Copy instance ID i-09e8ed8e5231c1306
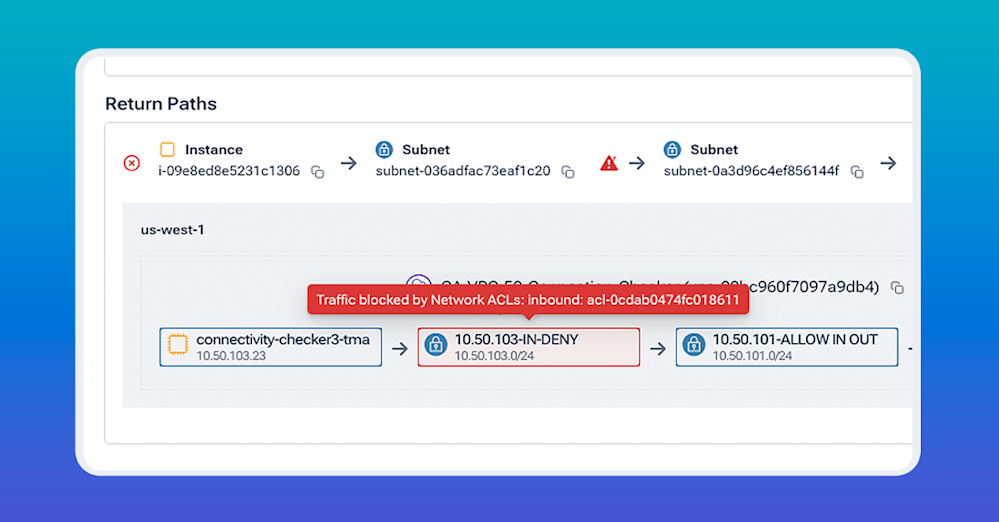Screen dimensions: 999x522 pyautogui.click(x=317, y=172)
